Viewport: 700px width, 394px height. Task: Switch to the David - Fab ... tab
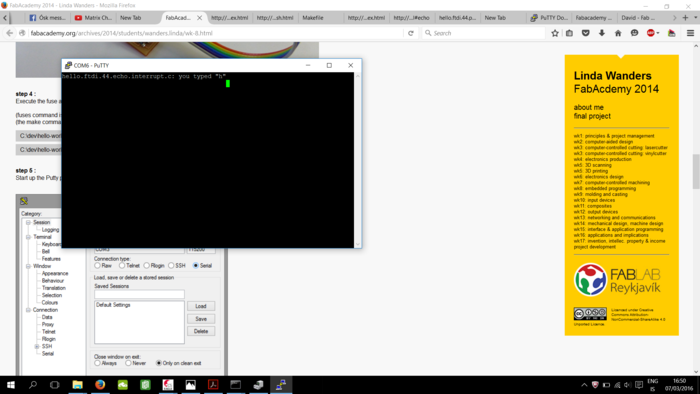click(x=638, y=18)
